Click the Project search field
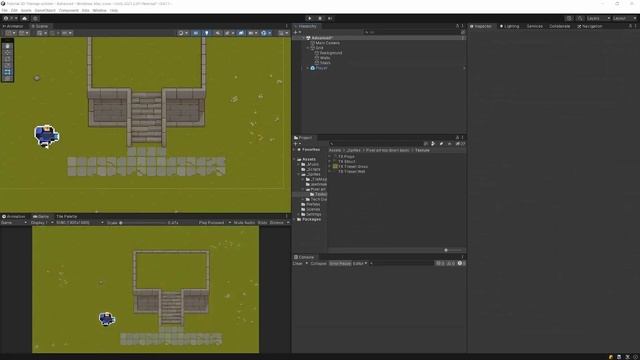 [x=376, y=144]
